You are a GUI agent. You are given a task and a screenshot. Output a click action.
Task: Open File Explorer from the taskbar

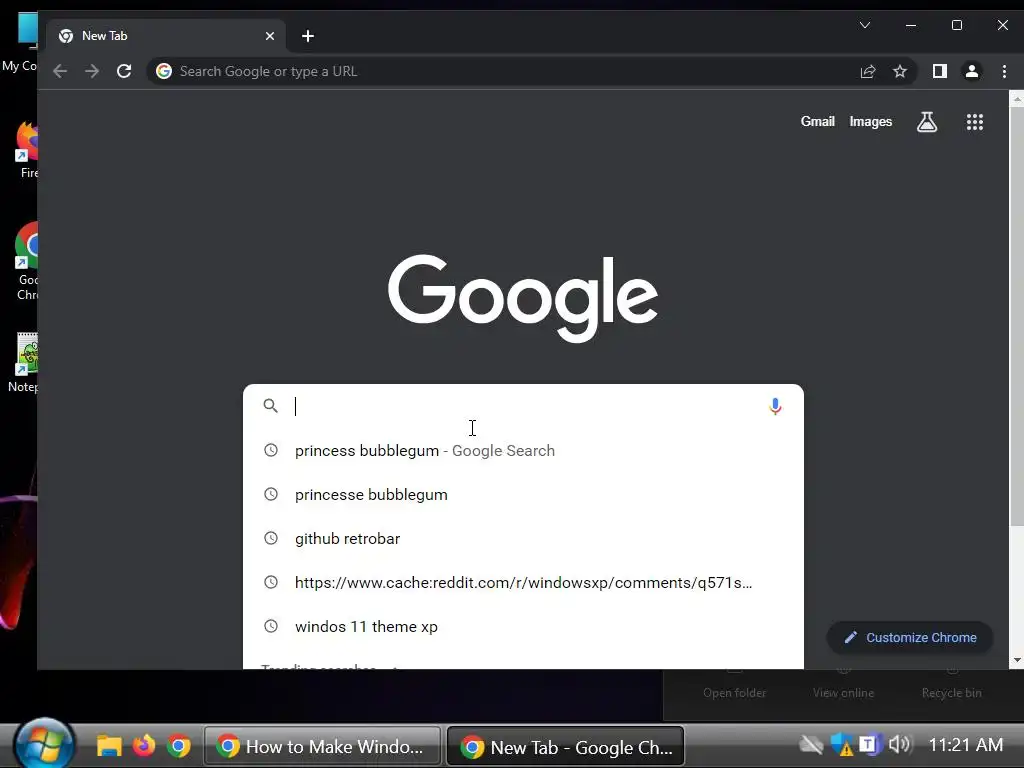[109, 746]
